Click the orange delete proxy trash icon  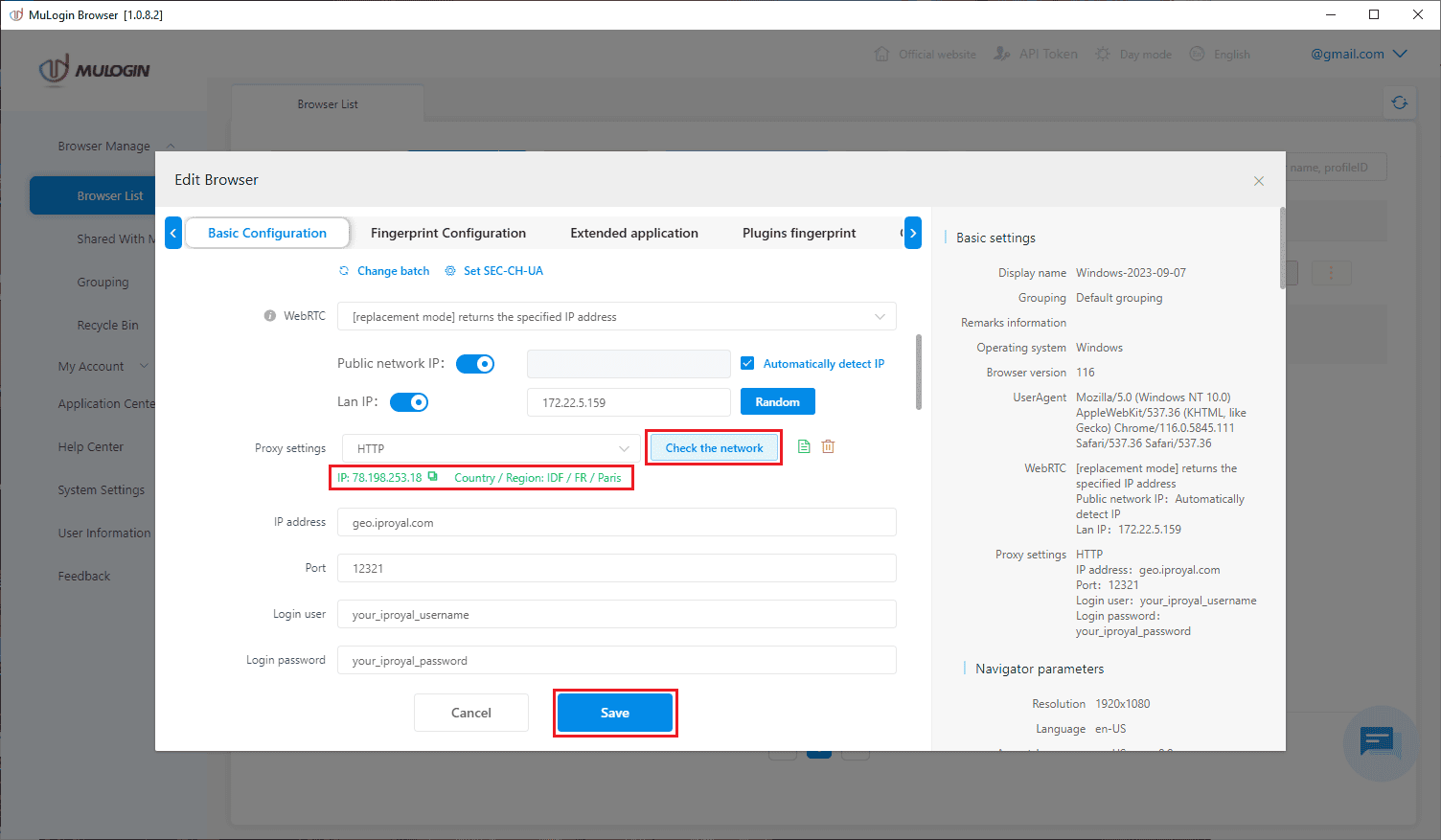[x=828, y=447]
